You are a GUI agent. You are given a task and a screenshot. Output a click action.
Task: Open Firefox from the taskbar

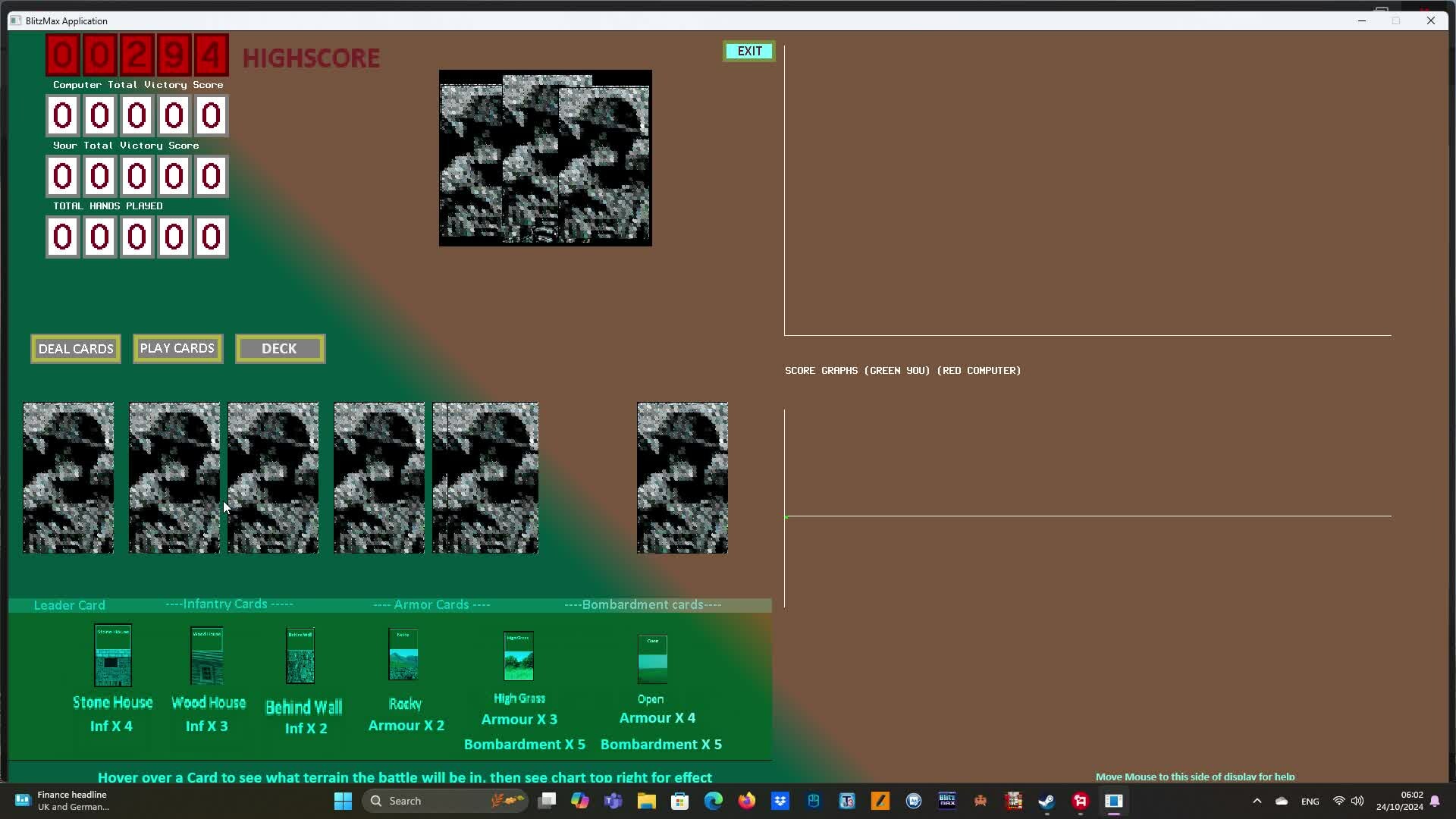[x=747, y=801]
